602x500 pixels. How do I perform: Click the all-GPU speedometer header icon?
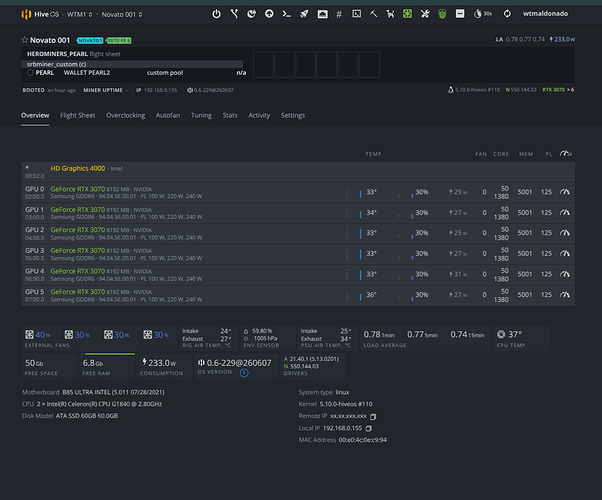[x=566, y=154]
